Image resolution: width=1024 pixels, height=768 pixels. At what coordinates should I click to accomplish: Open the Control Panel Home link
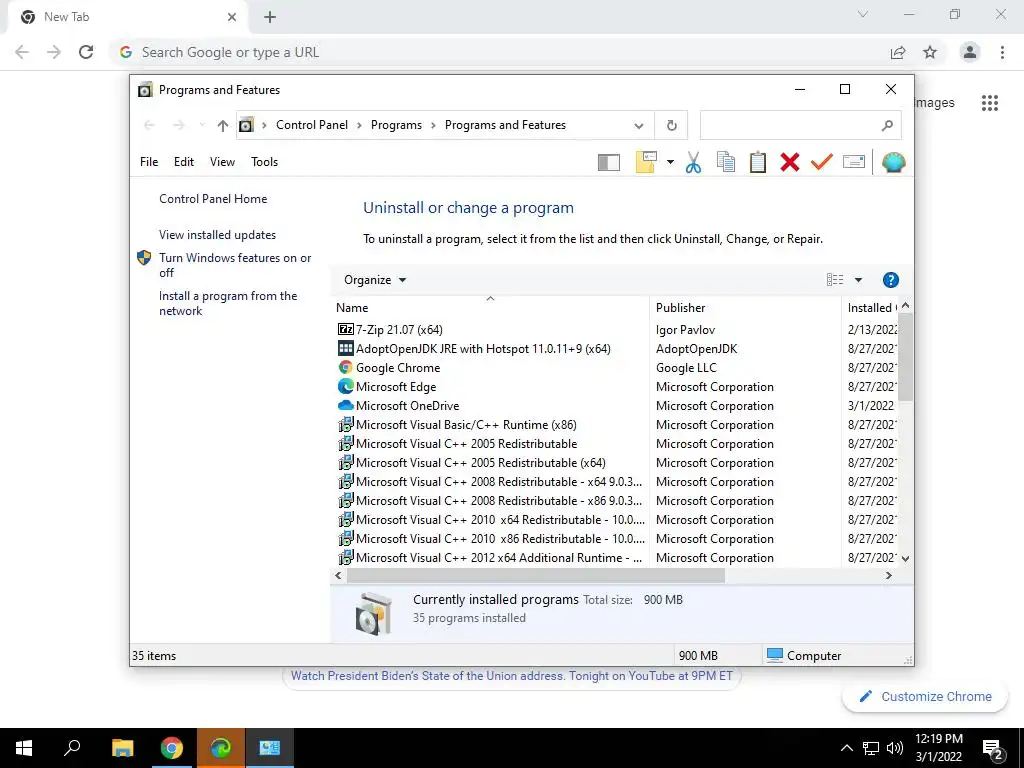click(213, 199)
